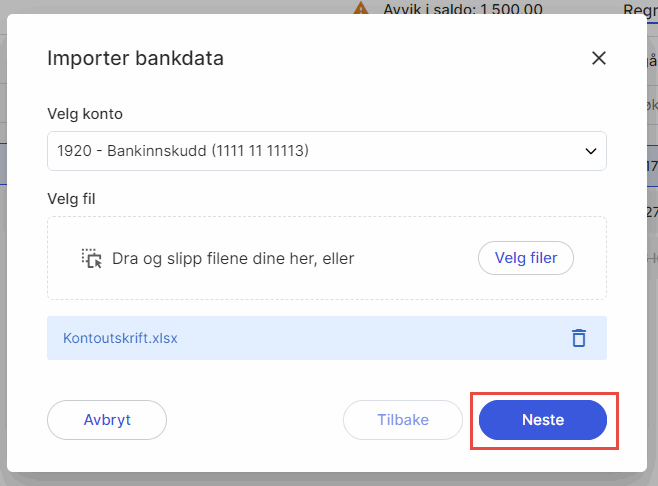Viewport: 658px width, 486px height.
Task: Open the Velg konto account dropdown
Action: (x=326, y=151)
